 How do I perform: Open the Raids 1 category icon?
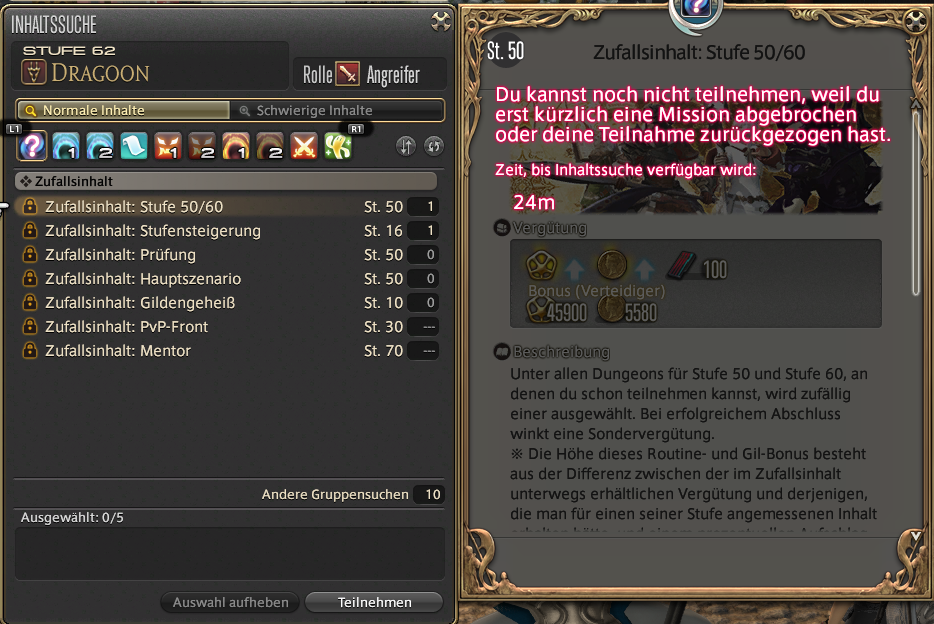point(235,146)
